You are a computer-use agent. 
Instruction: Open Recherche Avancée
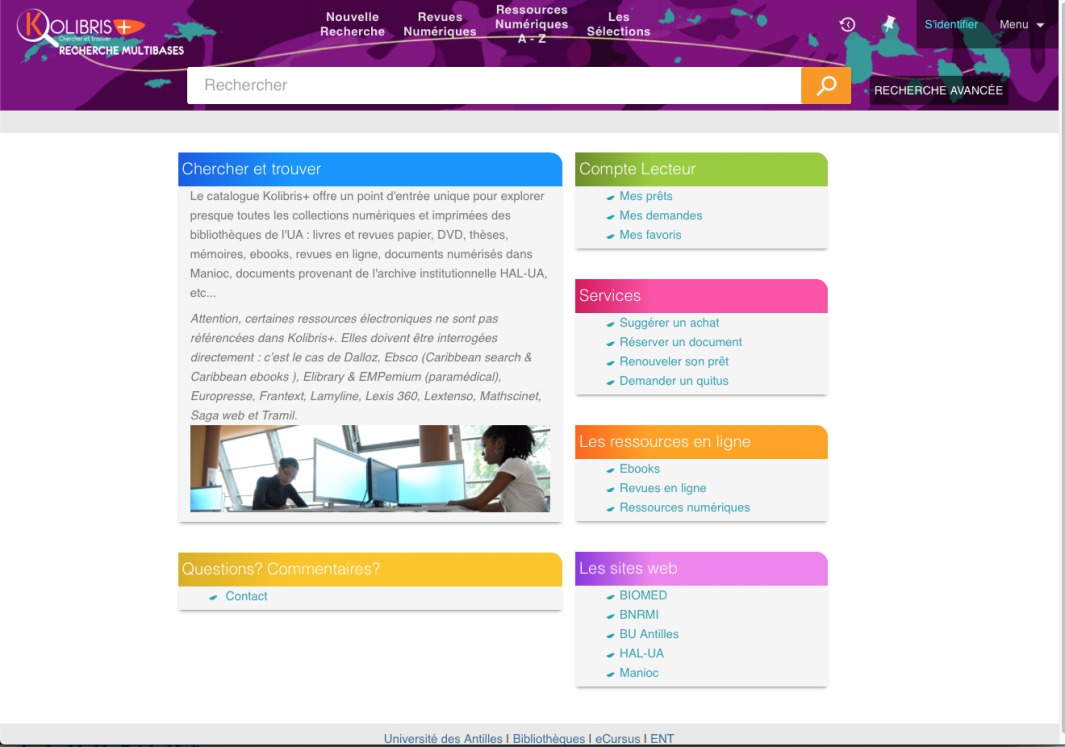[938, 90]
